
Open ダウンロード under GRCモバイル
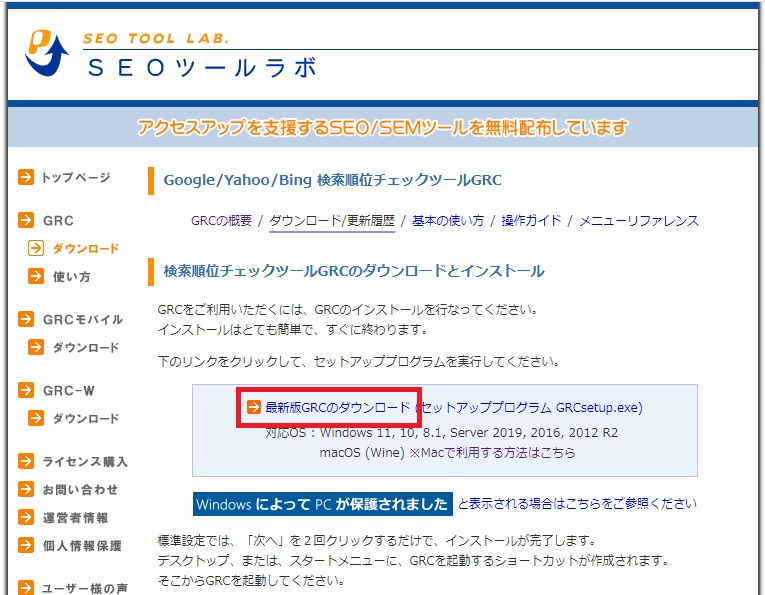pos(86,348)
